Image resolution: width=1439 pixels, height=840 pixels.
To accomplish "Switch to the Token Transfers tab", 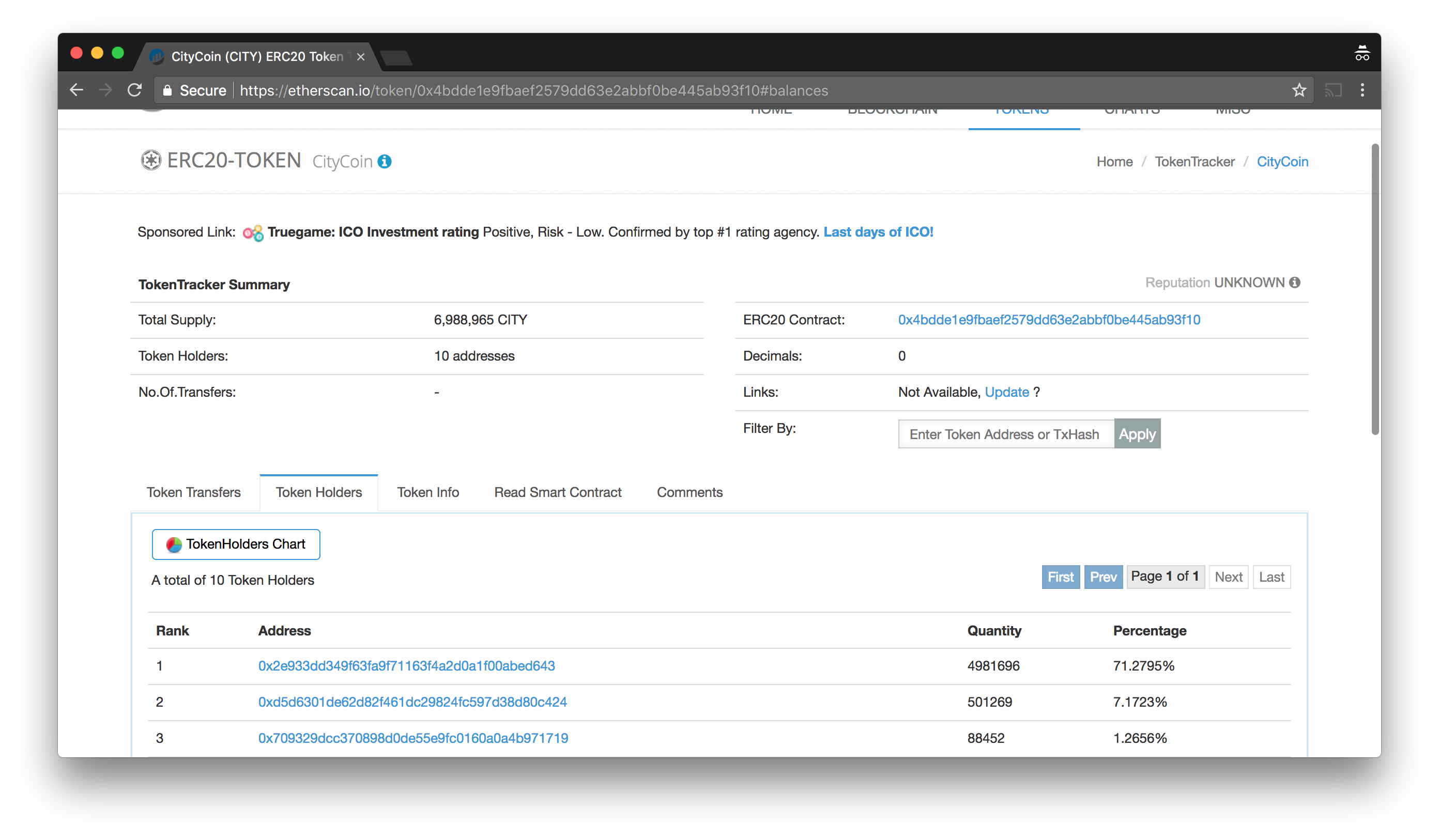I will [194, 492].
